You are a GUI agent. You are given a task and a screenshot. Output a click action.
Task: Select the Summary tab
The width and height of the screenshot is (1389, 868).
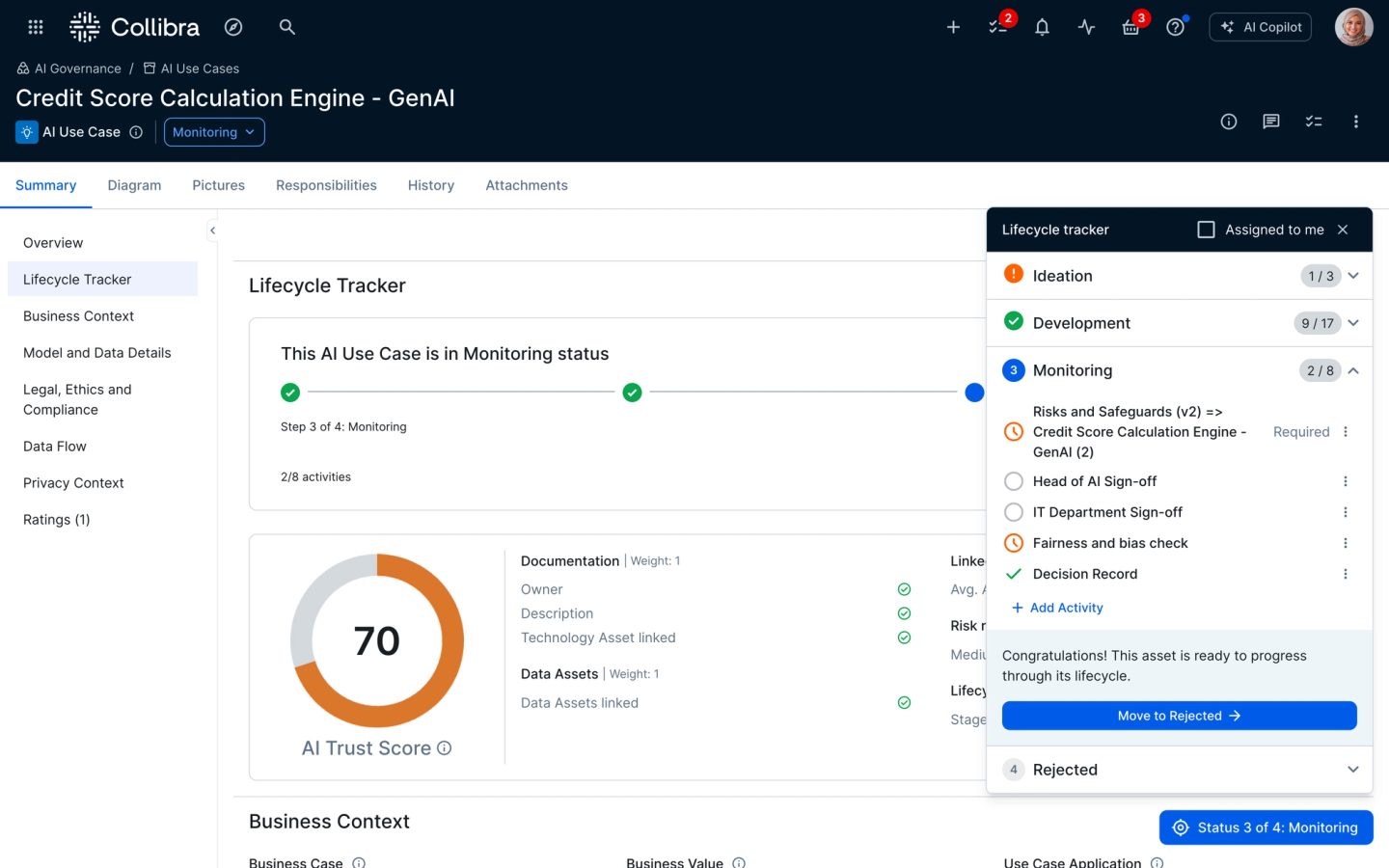coord(45,185)
